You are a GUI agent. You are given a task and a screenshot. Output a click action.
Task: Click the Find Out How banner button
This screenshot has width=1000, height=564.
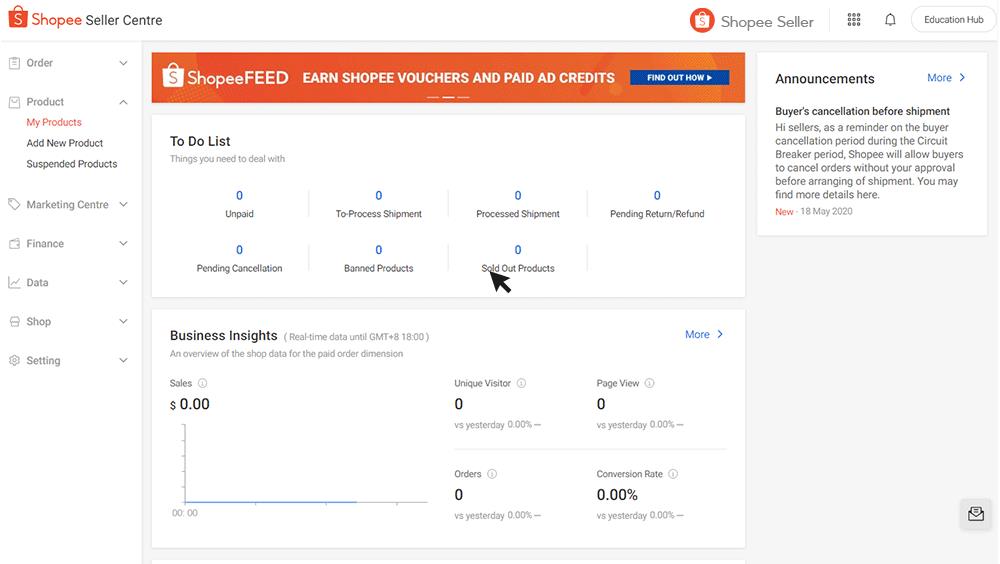[x=679, y=78]
